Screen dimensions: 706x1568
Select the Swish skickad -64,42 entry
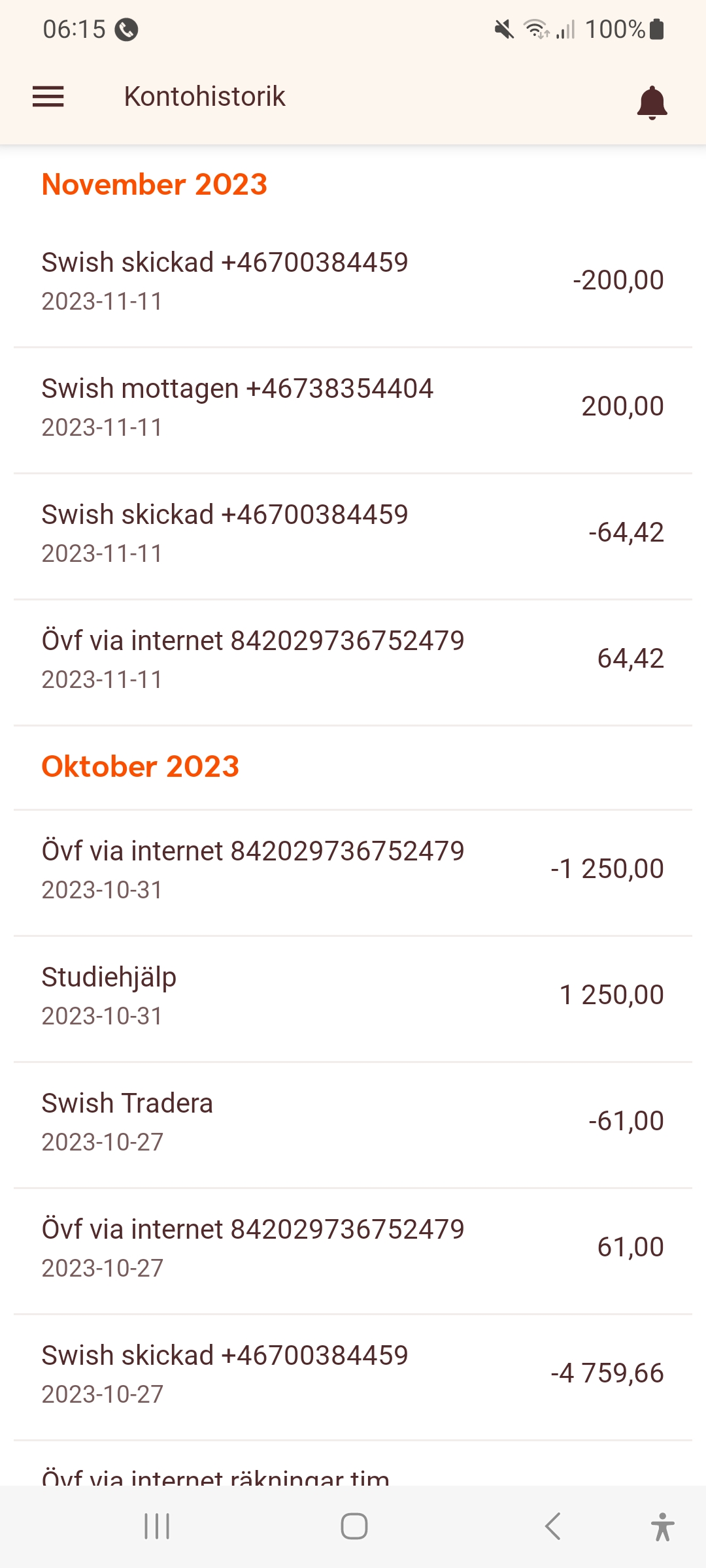click(353, 533)
